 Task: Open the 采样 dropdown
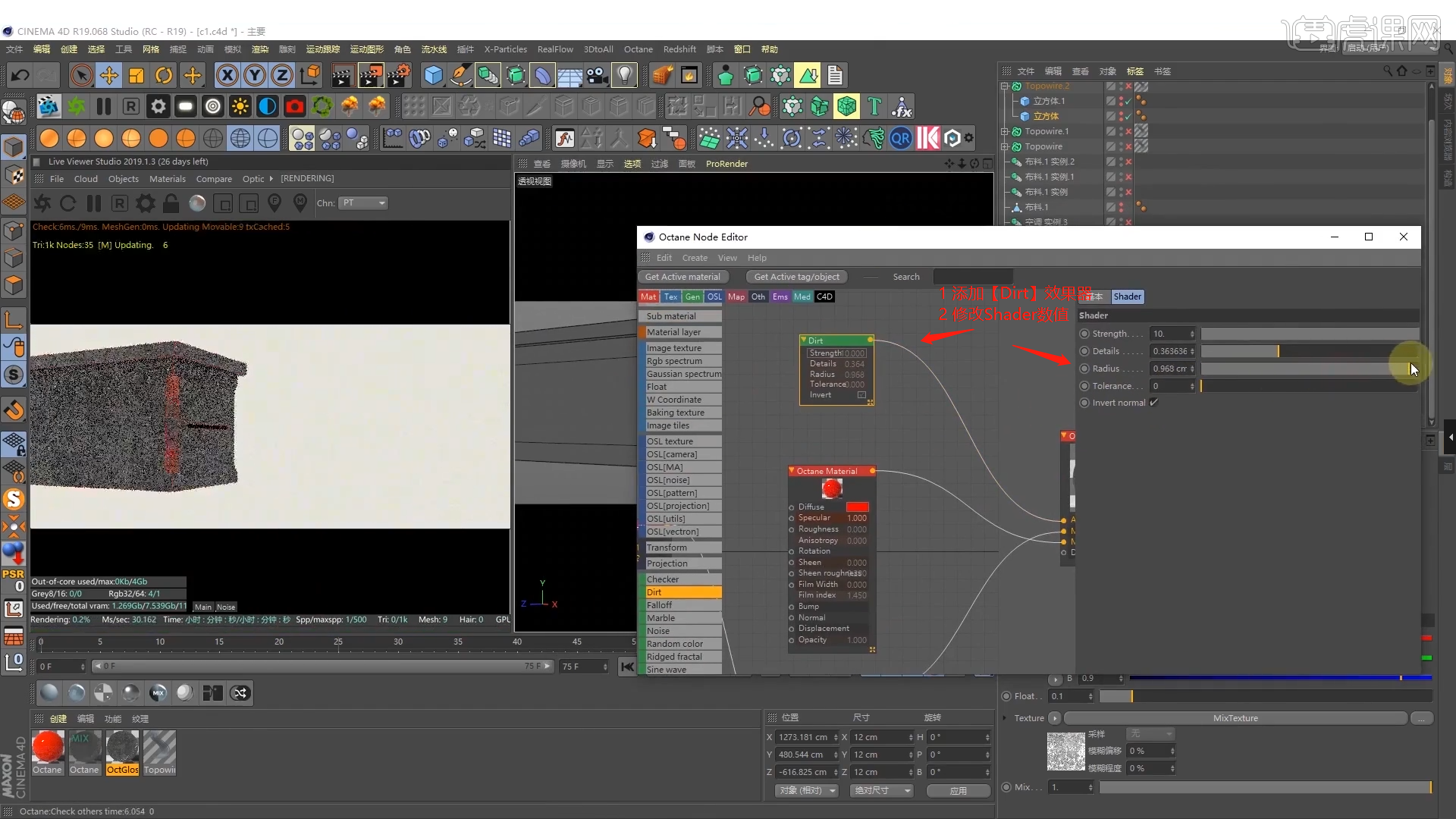pos(1150,734)
